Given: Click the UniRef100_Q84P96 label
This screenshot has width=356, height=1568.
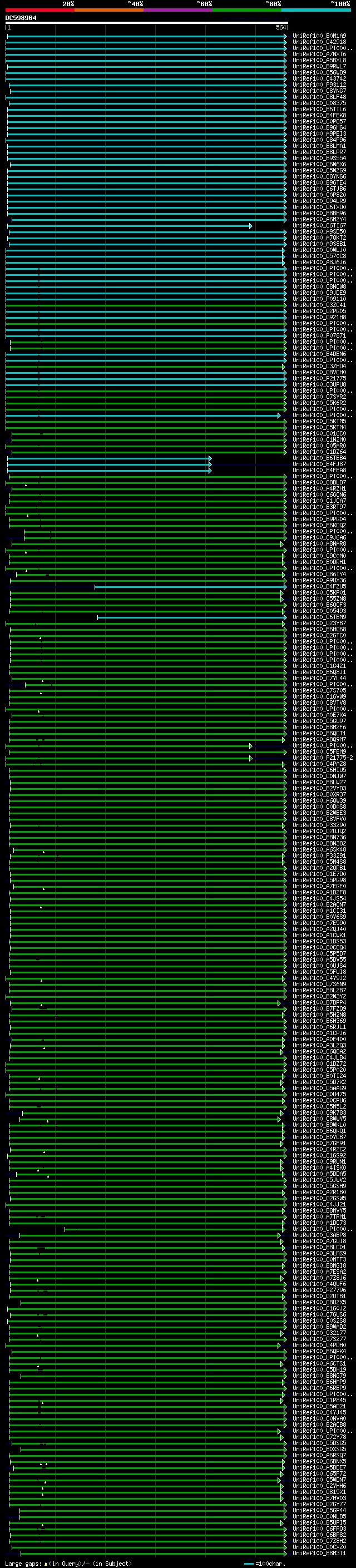Looking at the screenshot, I should 319,140.
